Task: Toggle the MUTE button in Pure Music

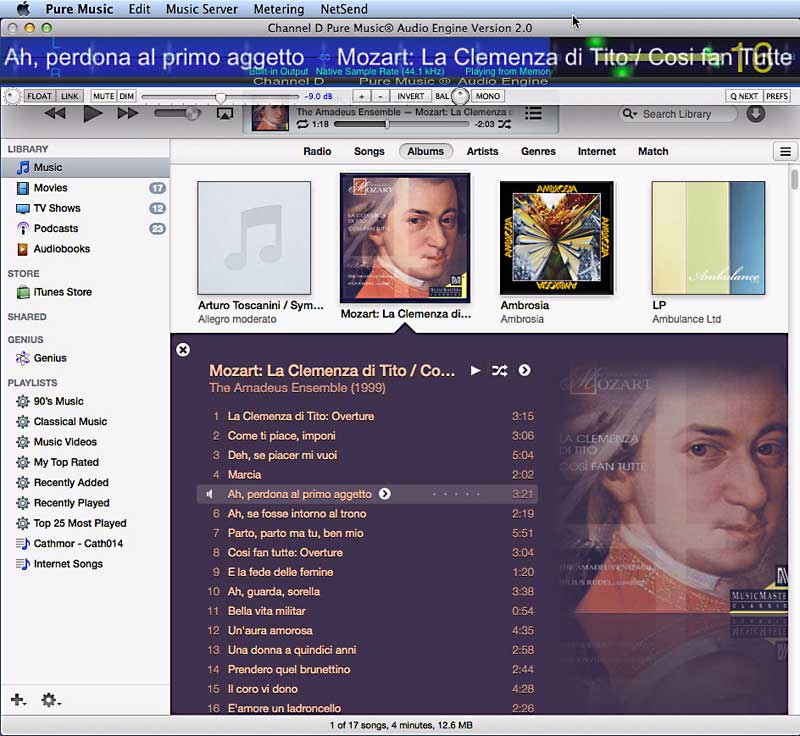Action: point(103,96)
